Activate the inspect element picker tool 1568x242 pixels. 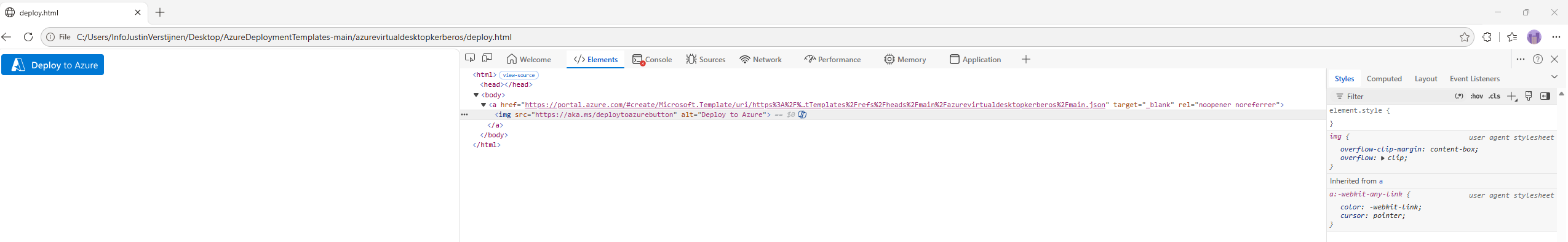[x=470, y=58]
